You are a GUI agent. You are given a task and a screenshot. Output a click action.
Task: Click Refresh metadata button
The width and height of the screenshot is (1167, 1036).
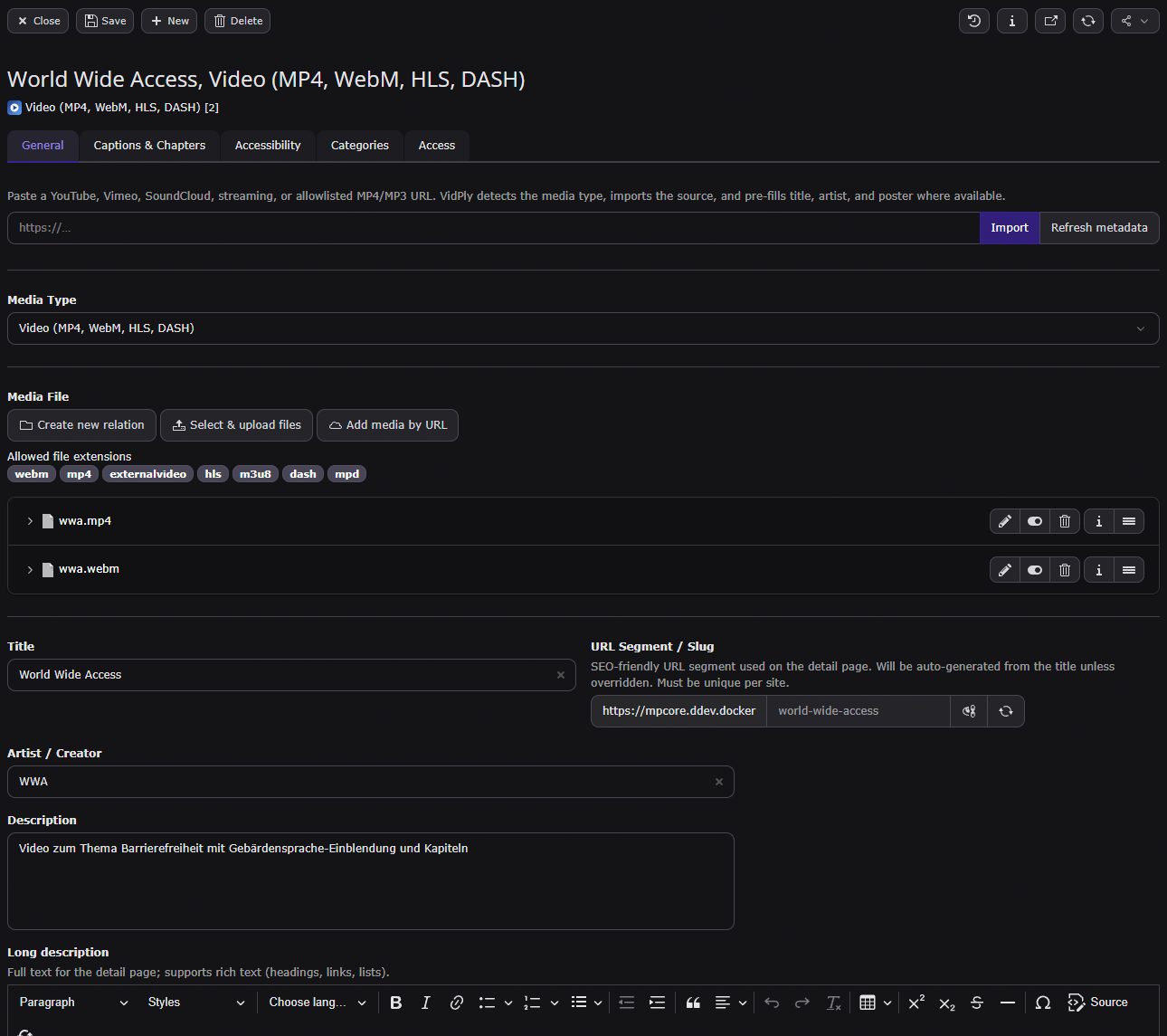click(1099, 228)
